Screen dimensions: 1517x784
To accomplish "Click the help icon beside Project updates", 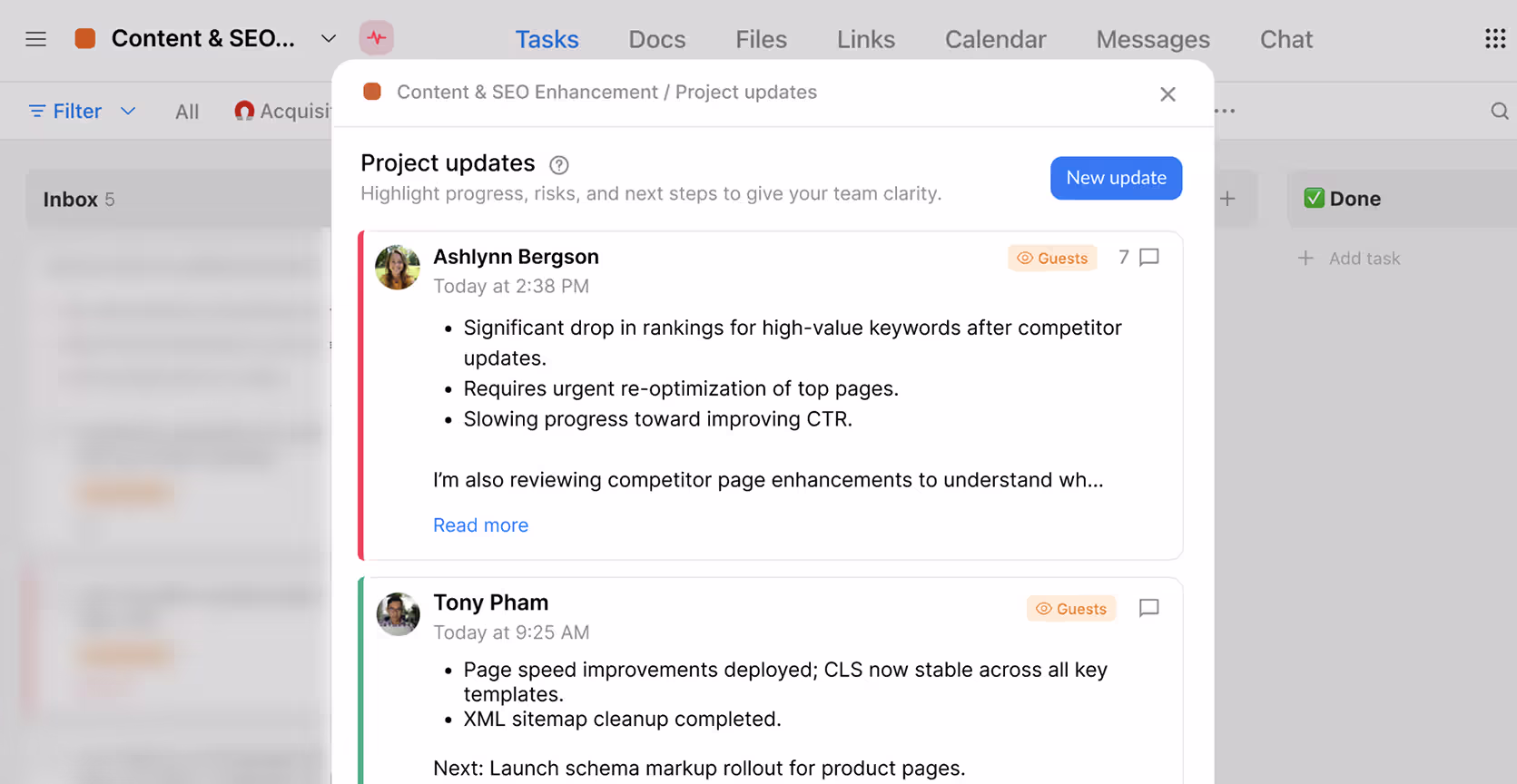I will 559,165.
